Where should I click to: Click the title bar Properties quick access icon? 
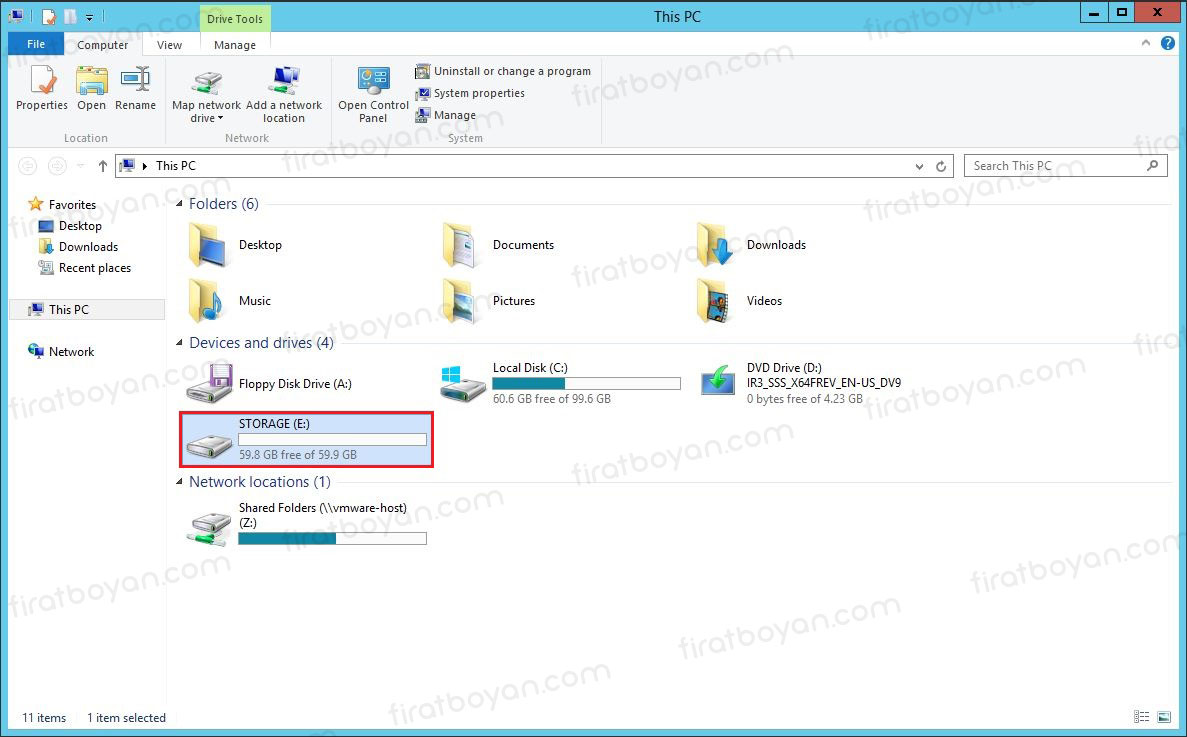click(x=48, y=16)
